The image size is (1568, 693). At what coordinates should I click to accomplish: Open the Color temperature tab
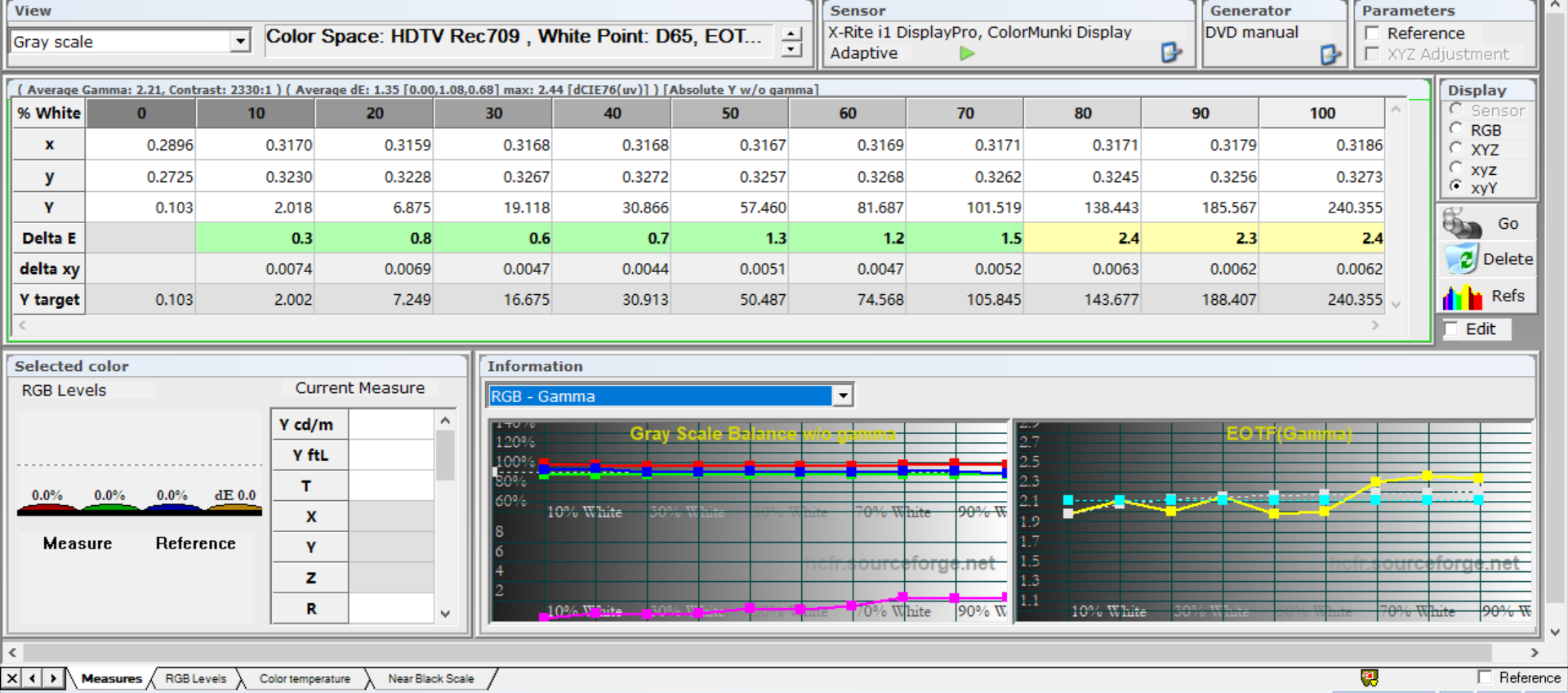pos(305,678)
